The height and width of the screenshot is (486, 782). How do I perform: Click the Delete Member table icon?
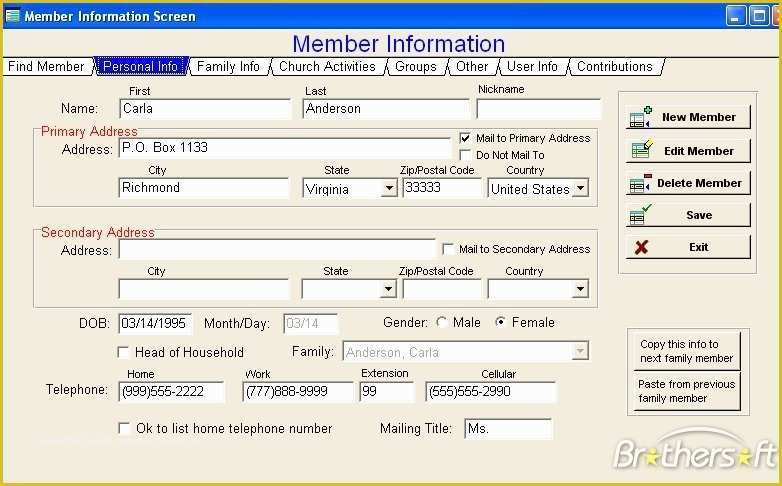(640, 183)
